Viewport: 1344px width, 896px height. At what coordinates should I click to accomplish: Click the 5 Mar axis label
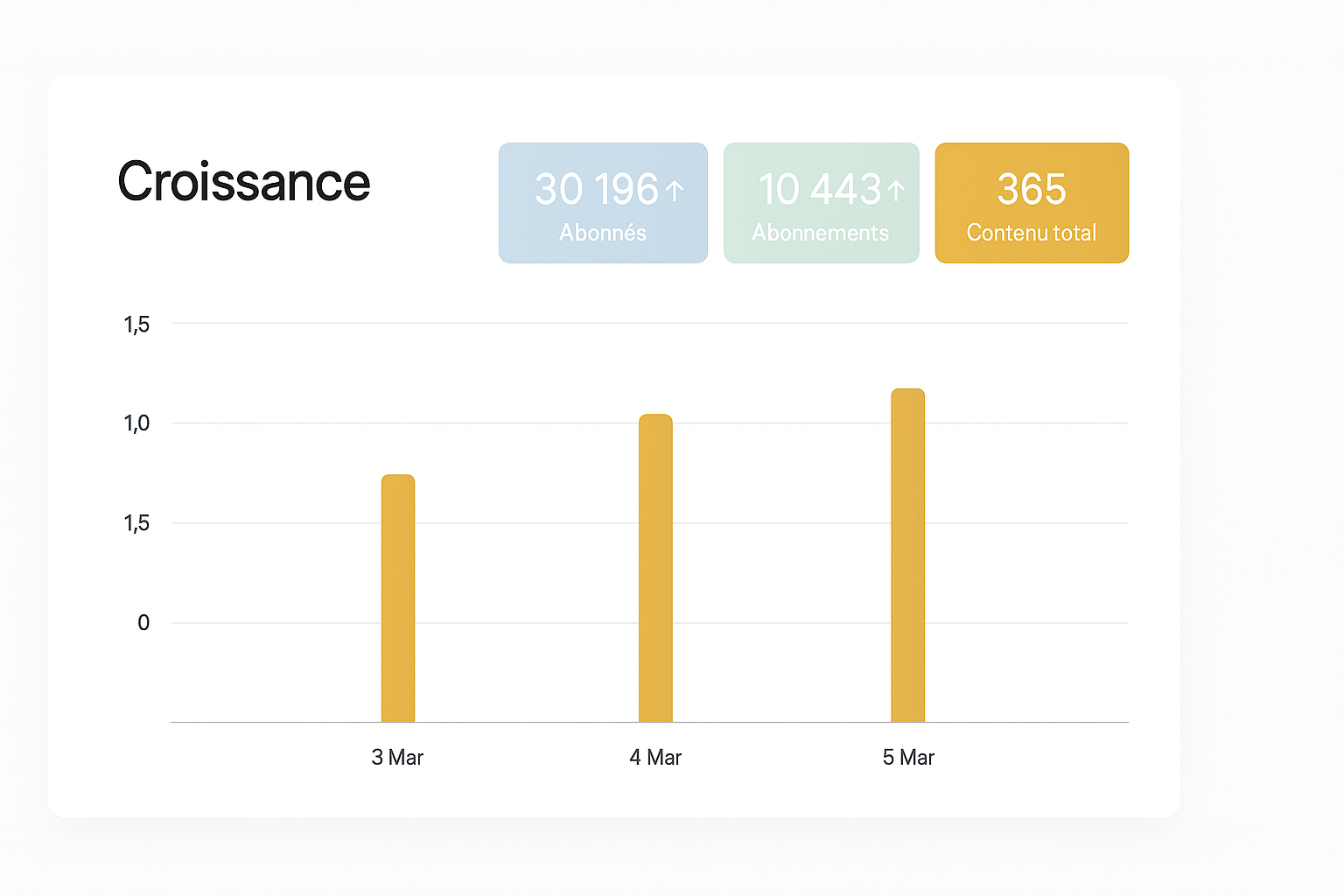point(908,758)
